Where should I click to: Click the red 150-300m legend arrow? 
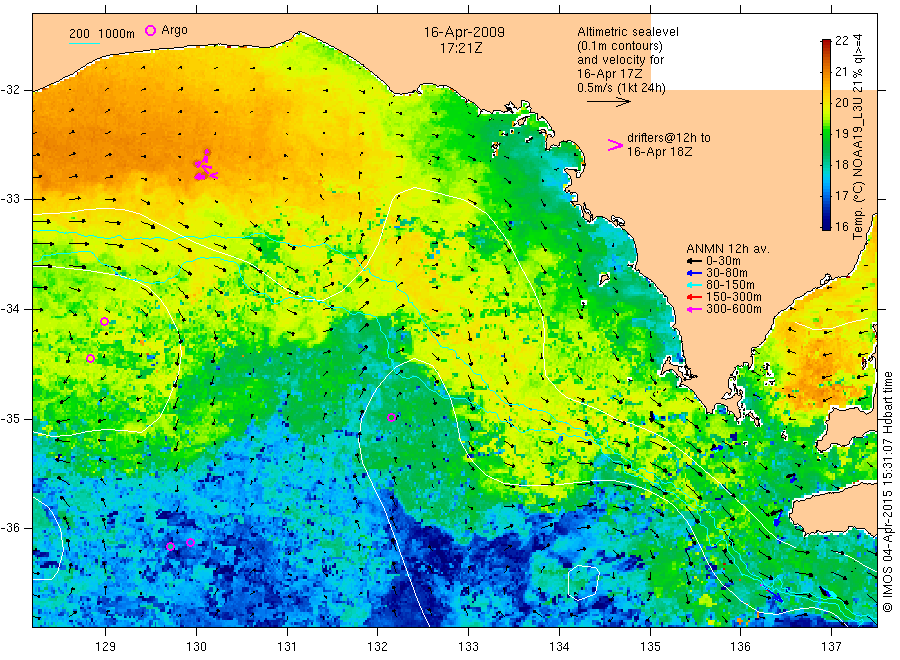[695, 297]
